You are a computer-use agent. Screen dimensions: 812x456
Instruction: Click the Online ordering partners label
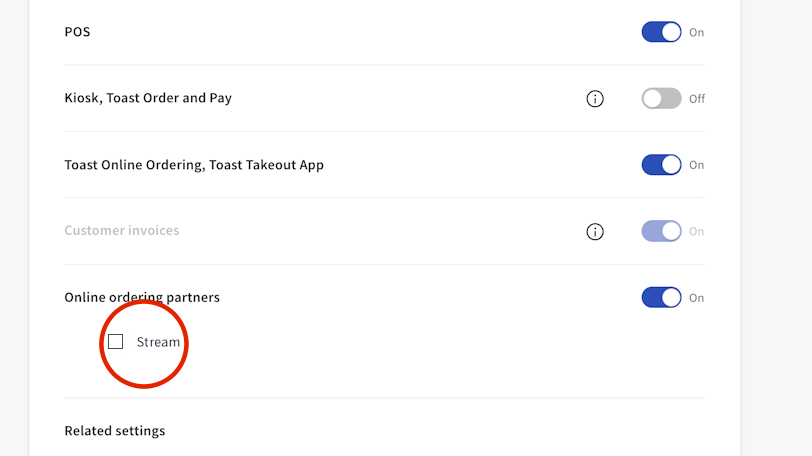pos(142,298)
